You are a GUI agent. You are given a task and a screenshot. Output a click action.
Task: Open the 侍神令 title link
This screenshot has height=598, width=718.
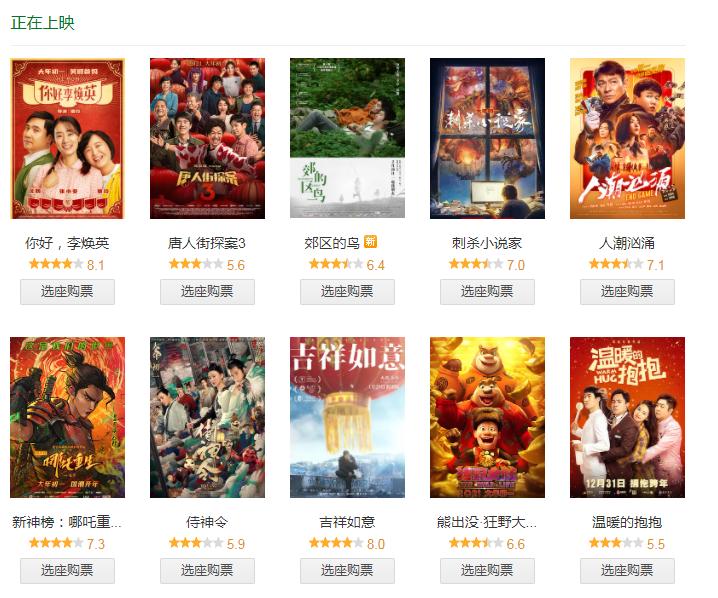(x=207, y=522)
